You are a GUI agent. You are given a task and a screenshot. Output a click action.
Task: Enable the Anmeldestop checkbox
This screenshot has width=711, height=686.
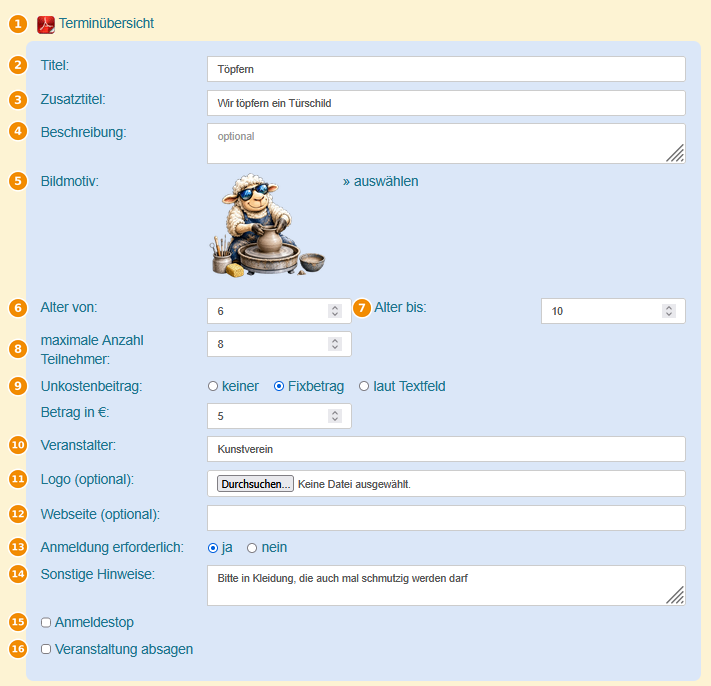pos(46,623)
